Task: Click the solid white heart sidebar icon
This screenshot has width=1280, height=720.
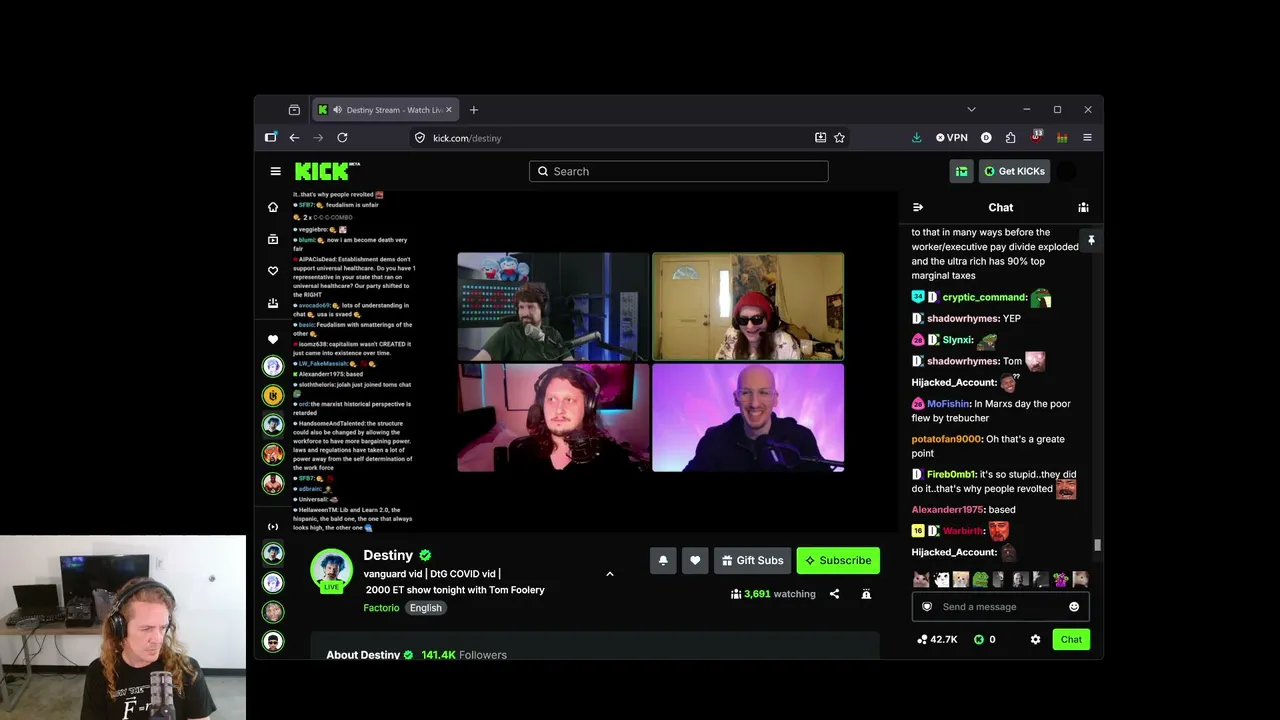Action: (x=273, y=340)
